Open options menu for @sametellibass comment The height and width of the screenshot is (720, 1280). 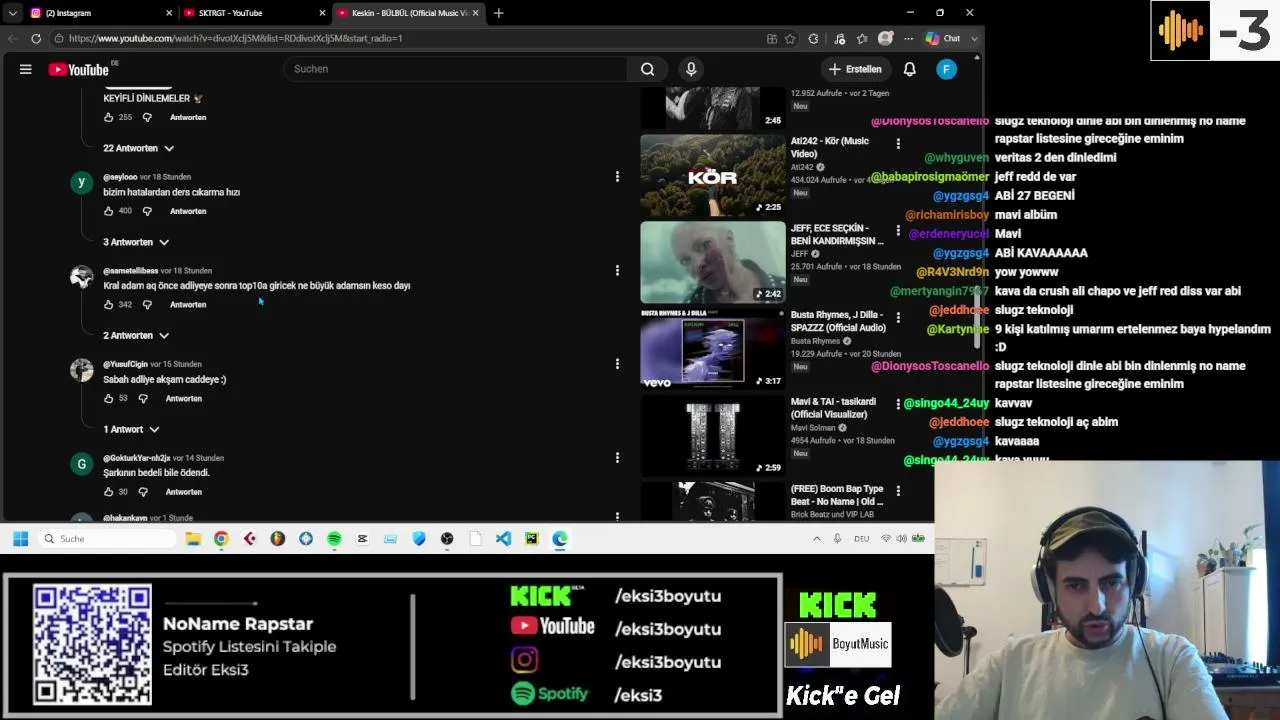click(617, 270)
